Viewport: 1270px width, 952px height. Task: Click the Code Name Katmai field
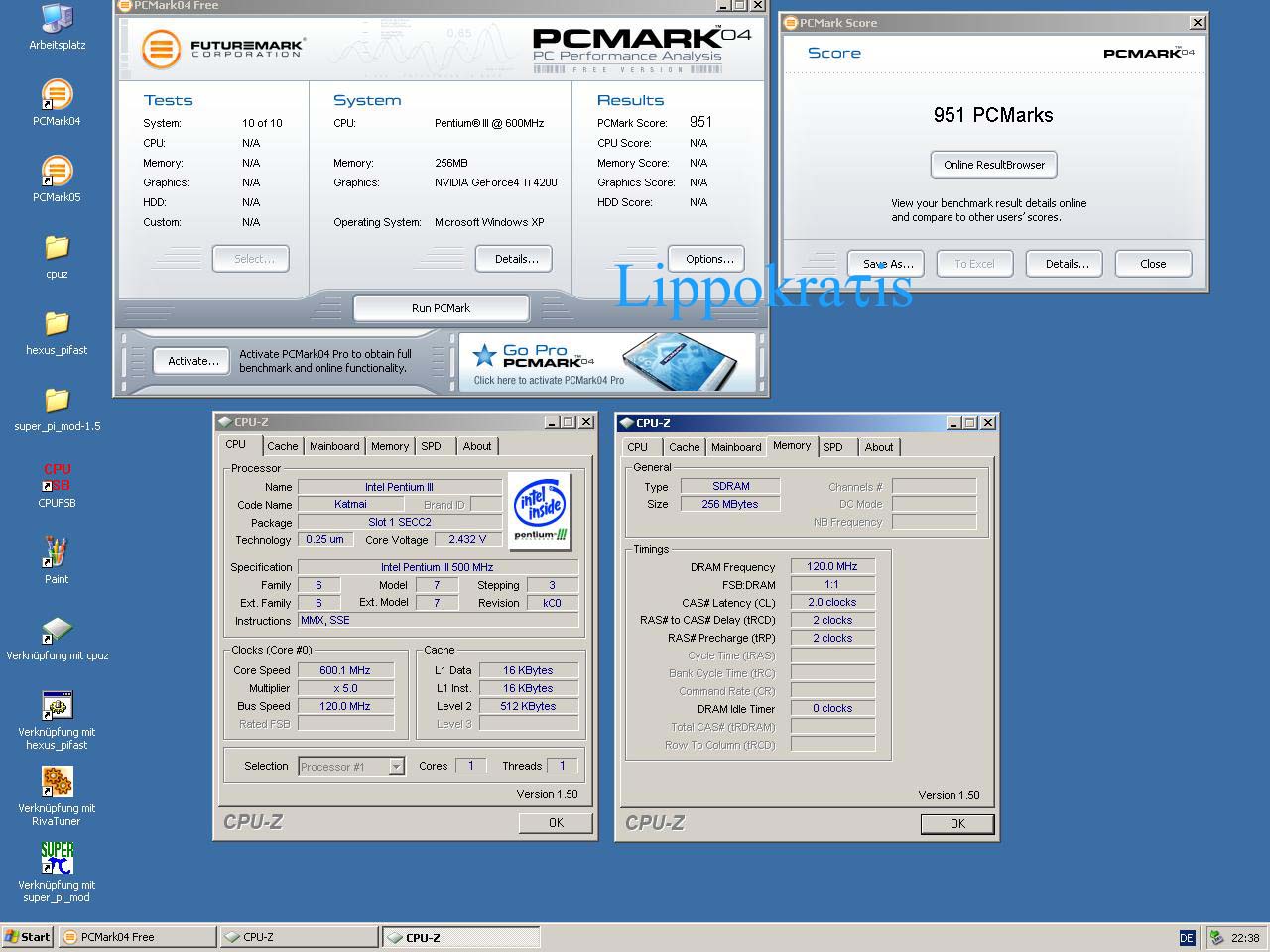(x=350, y=504)
